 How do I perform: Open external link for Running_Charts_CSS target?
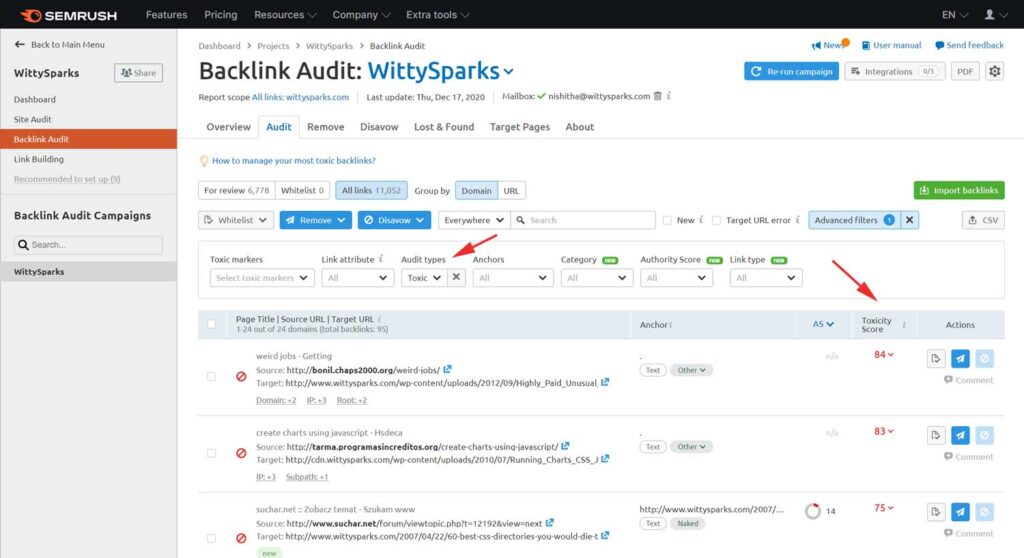pos(605,459)
